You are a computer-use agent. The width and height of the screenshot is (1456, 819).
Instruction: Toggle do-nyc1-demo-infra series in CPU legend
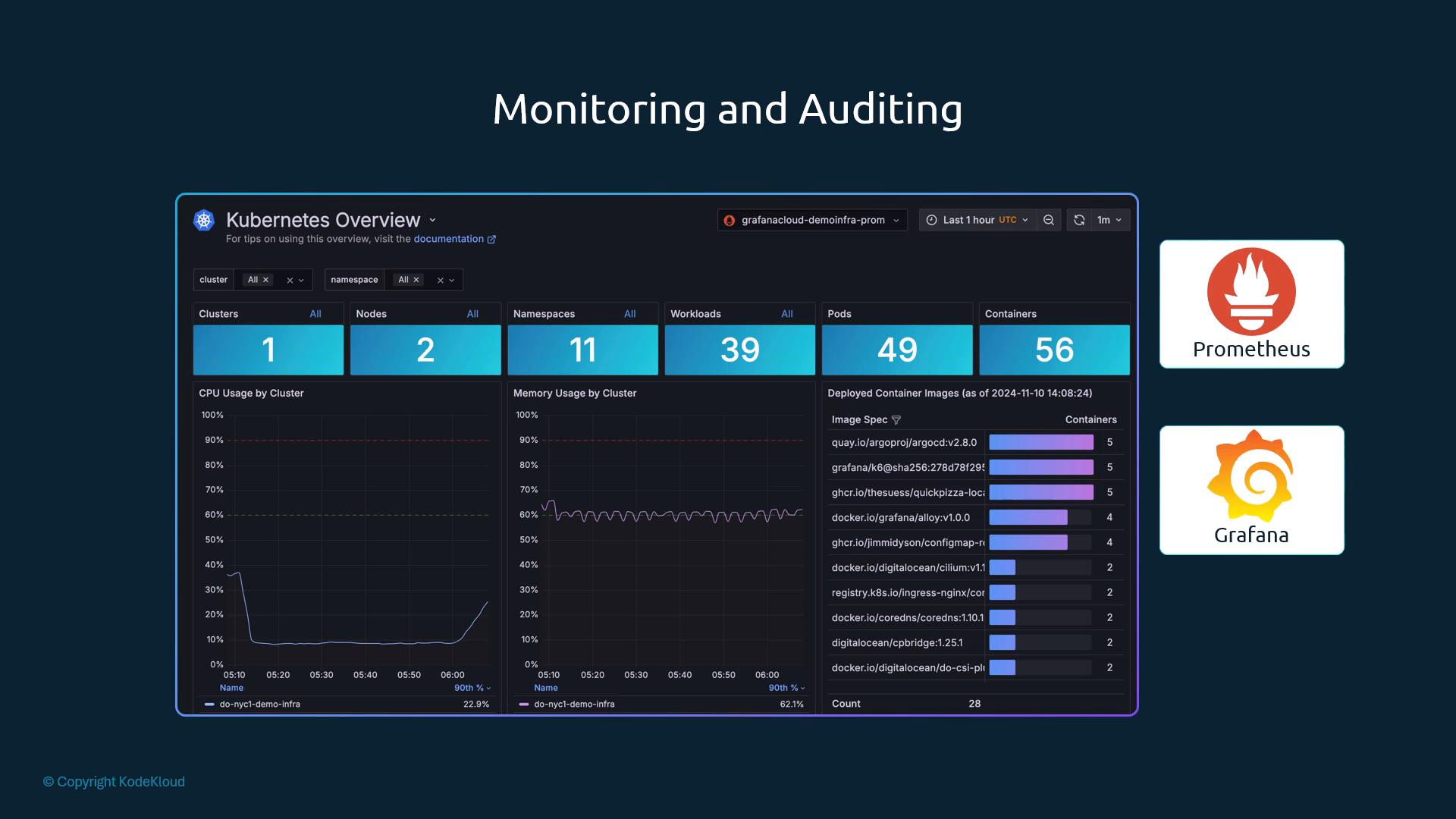(x=259, y=704)
